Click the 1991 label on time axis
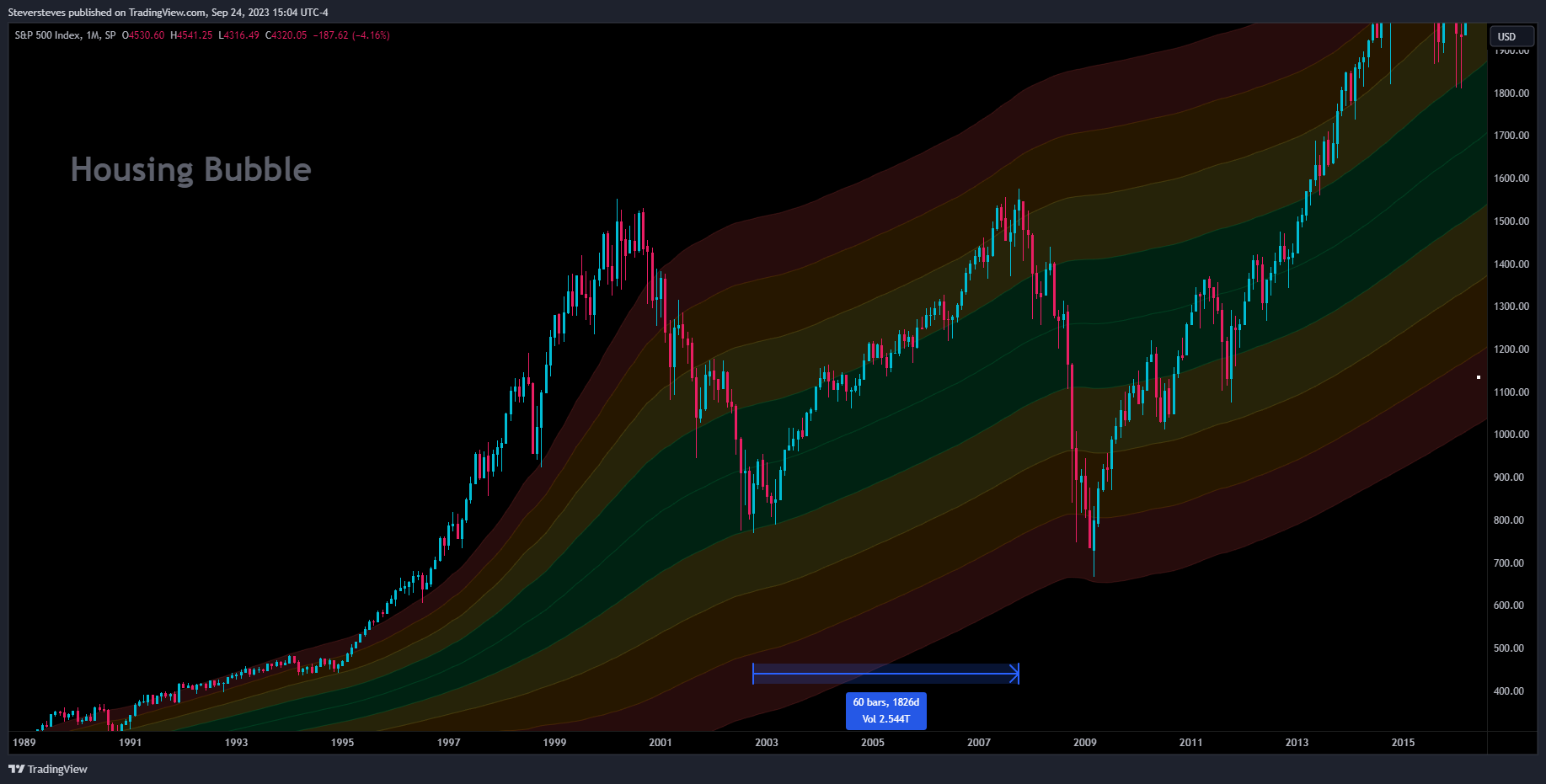This screenshot has height=784, width=1546. (131, 743)
